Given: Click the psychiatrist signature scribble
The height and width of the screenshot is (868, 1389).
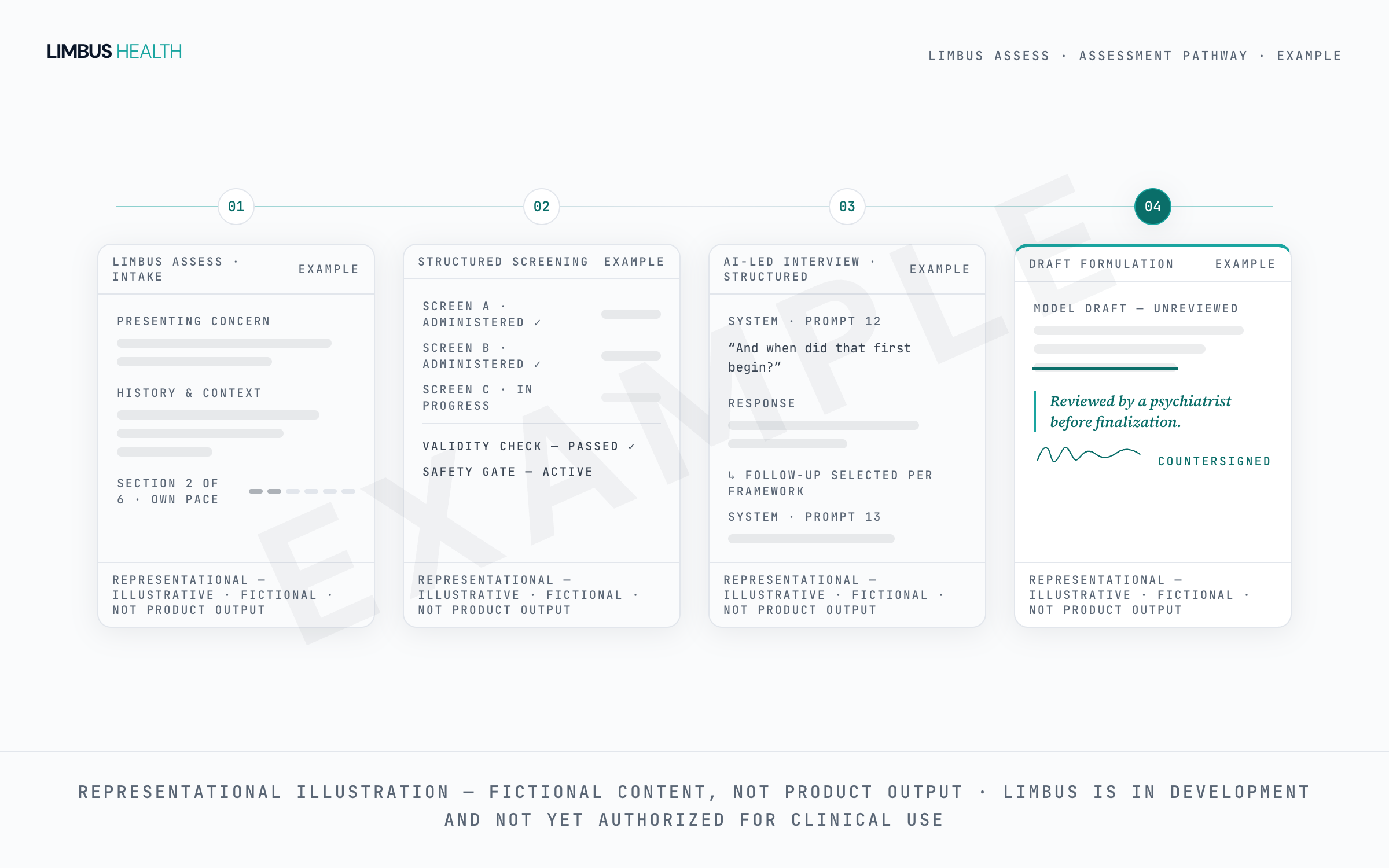Looking at the screenshot, I should click(1089, 455).
